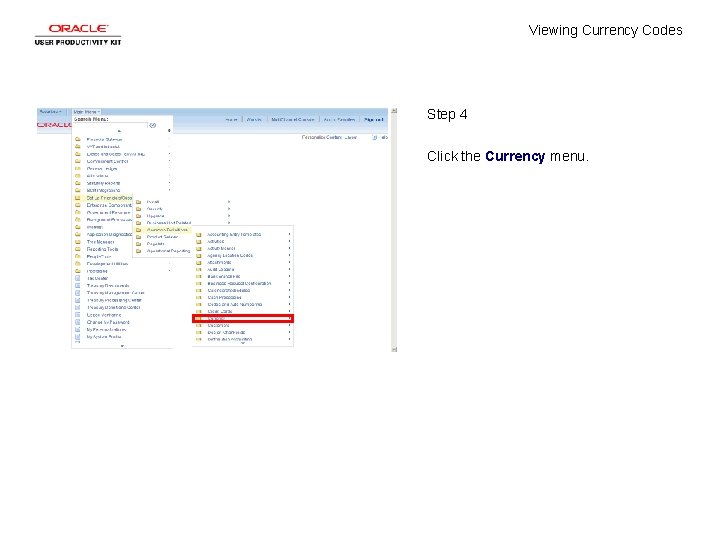Click the Main Menu dropdown
Screen dimensions: 720x540
pyautogui.click(x=87, y=112)
